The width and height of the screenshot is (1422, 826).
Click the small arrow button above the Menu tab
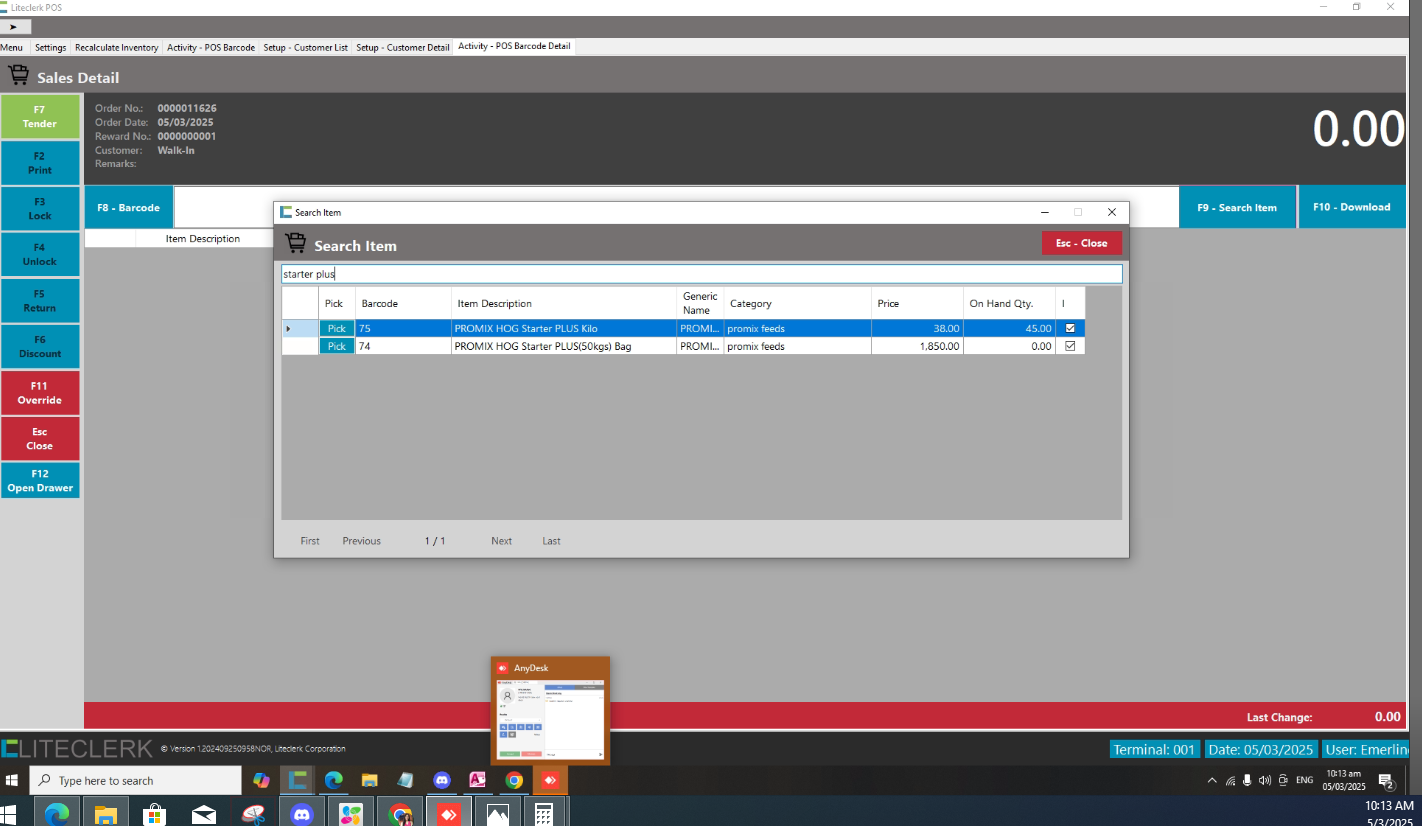click(13, 27)
